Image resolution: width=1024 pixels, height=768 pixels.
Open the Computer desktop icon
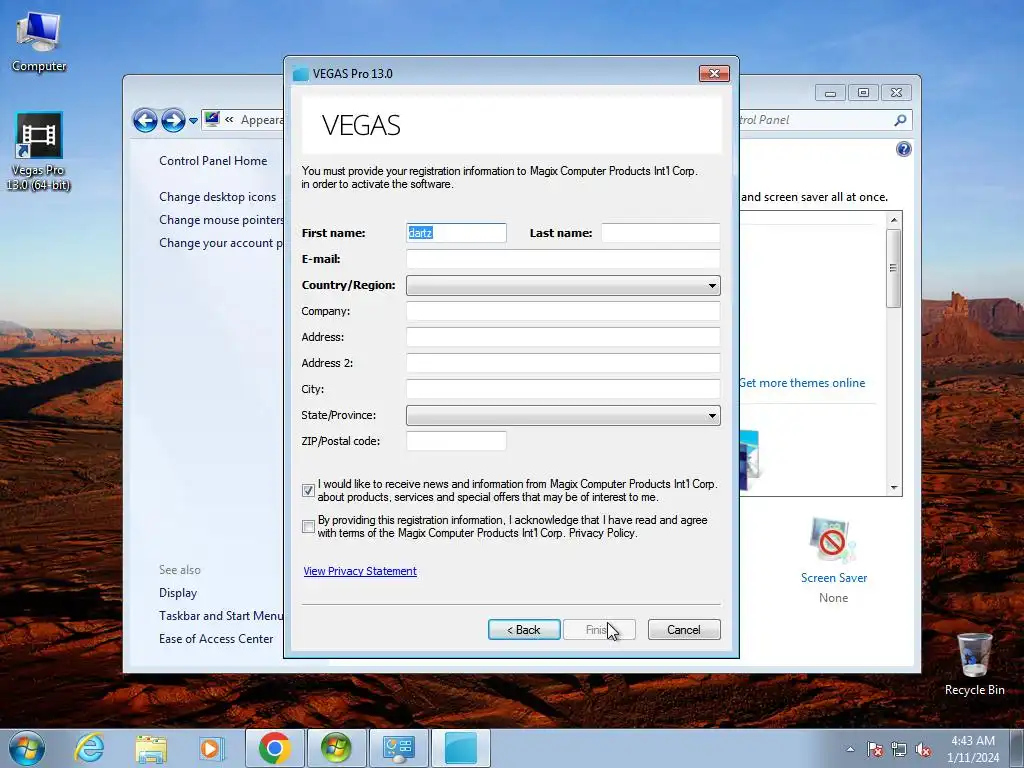pyautogui.click(x=39, y=41)
